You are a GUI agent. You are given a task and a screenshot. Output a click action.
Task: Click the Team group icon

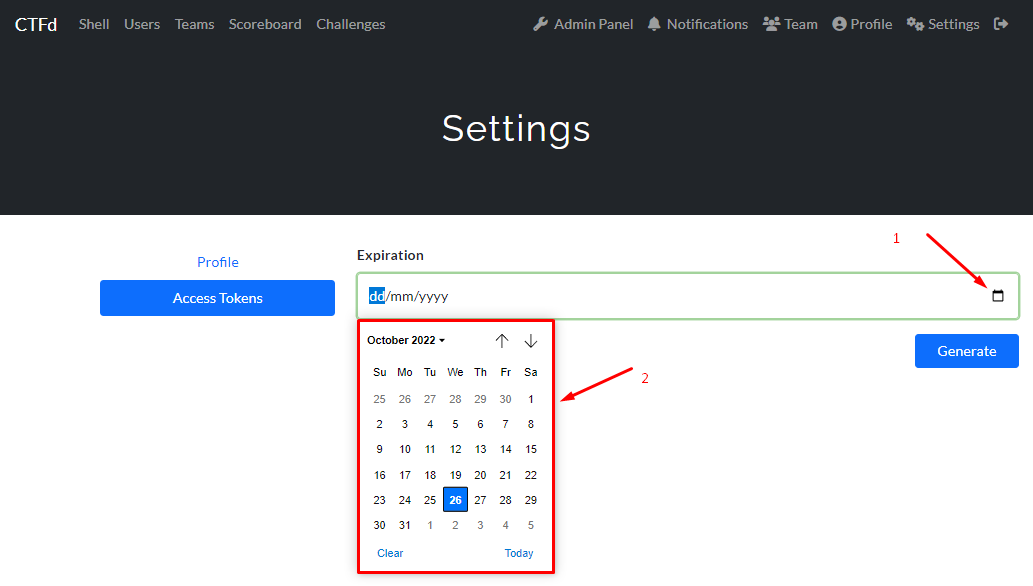[x=771, y=24]
